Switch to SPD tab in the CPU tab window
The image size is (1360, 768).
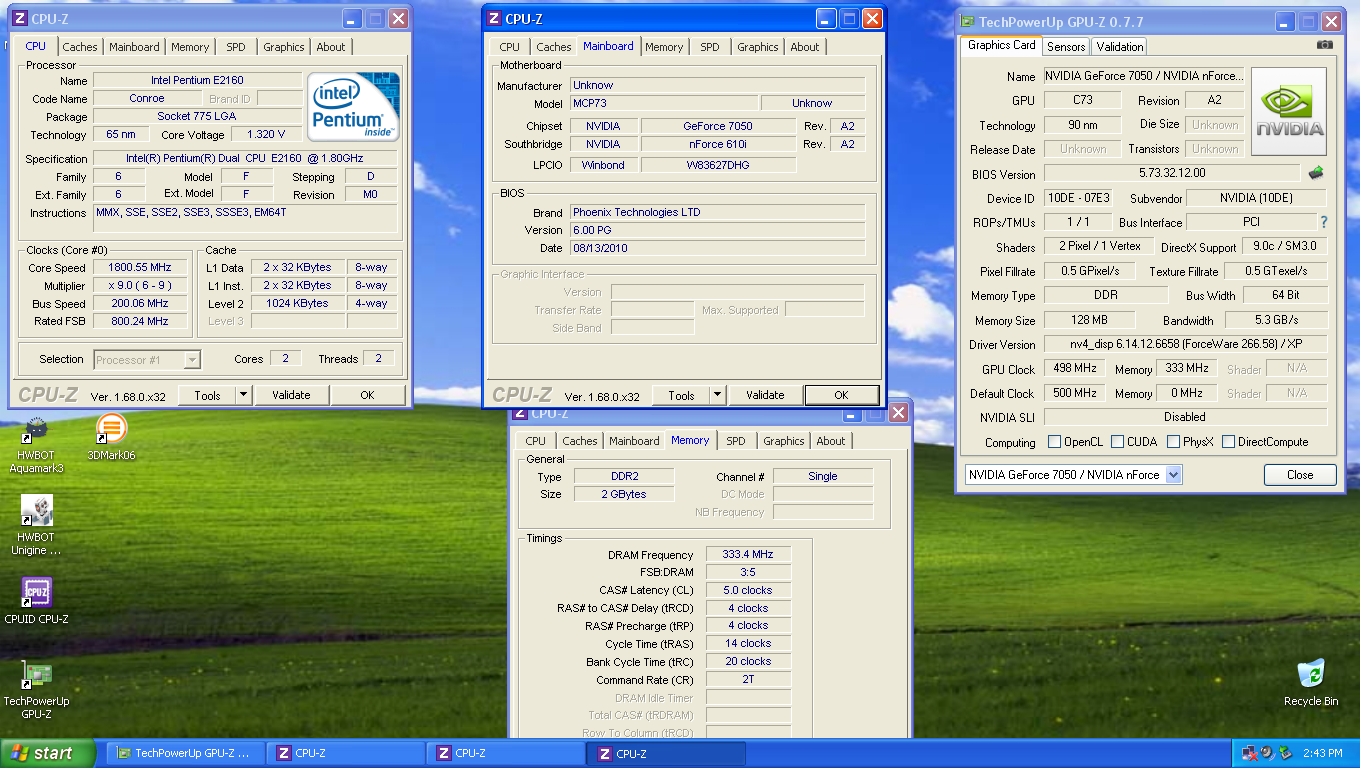point(235,47)
